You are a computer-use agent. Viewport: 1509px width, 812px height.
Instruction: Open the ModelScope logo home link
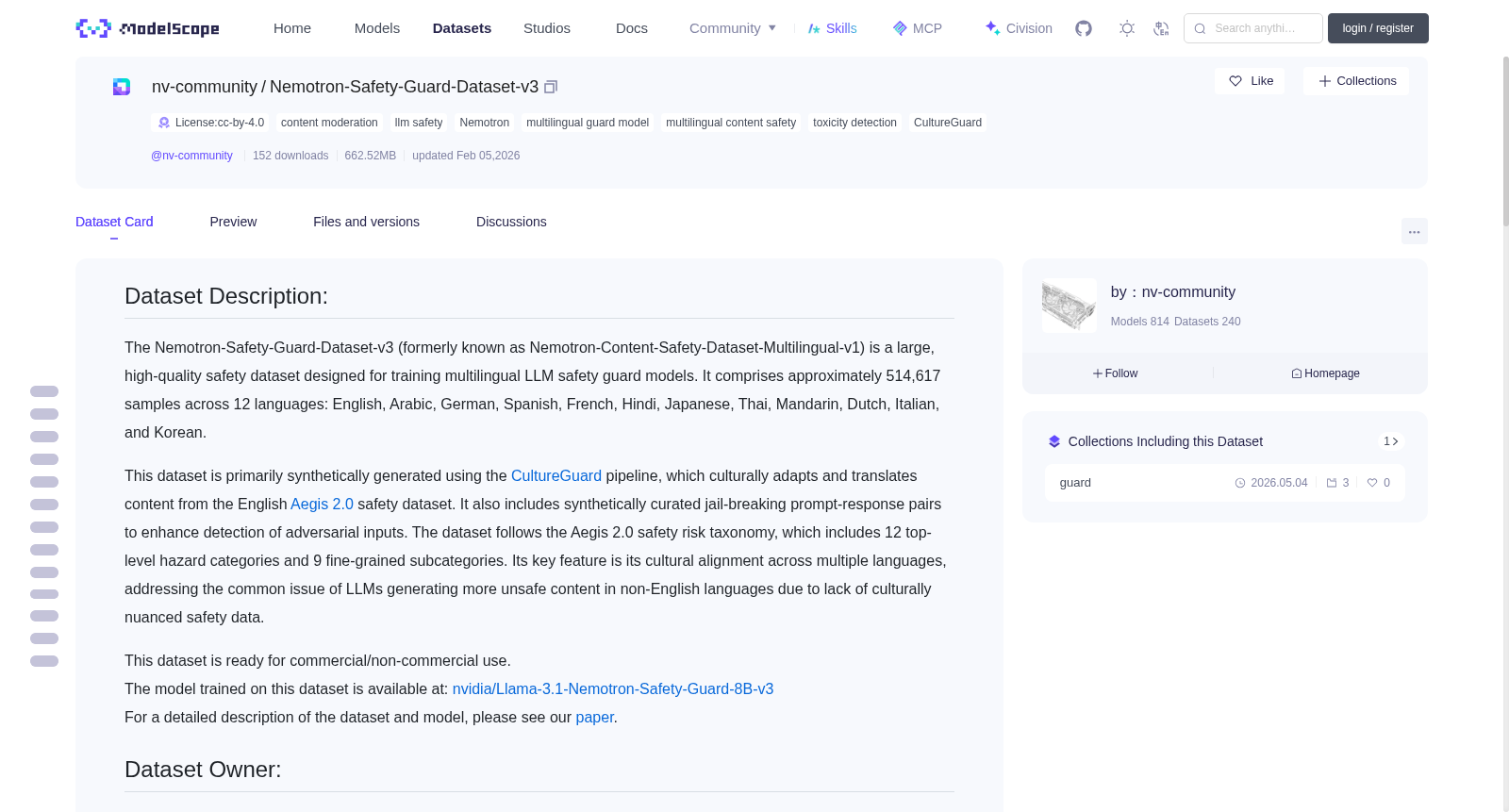click(147, 28)
